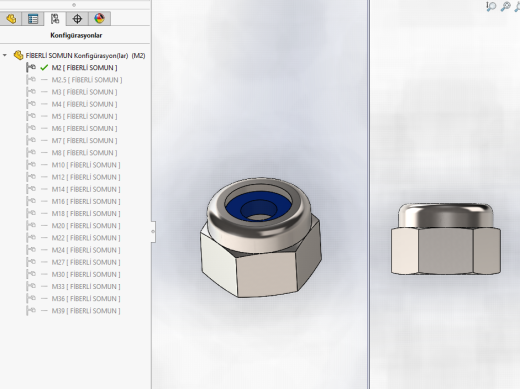The height and width of the screenshot is (389, 520).
Task: Open the DisplayManager color sphere tab
Action: 99,19
